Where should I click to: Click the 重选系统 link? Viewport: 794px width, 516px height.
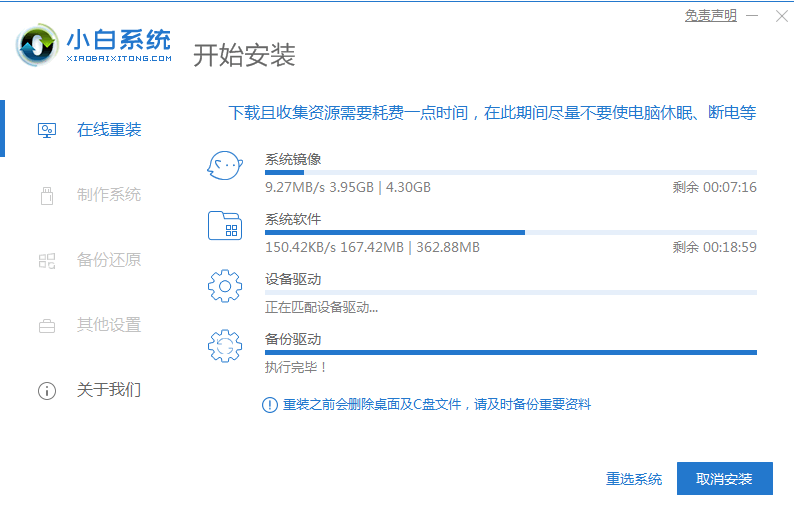634,479
